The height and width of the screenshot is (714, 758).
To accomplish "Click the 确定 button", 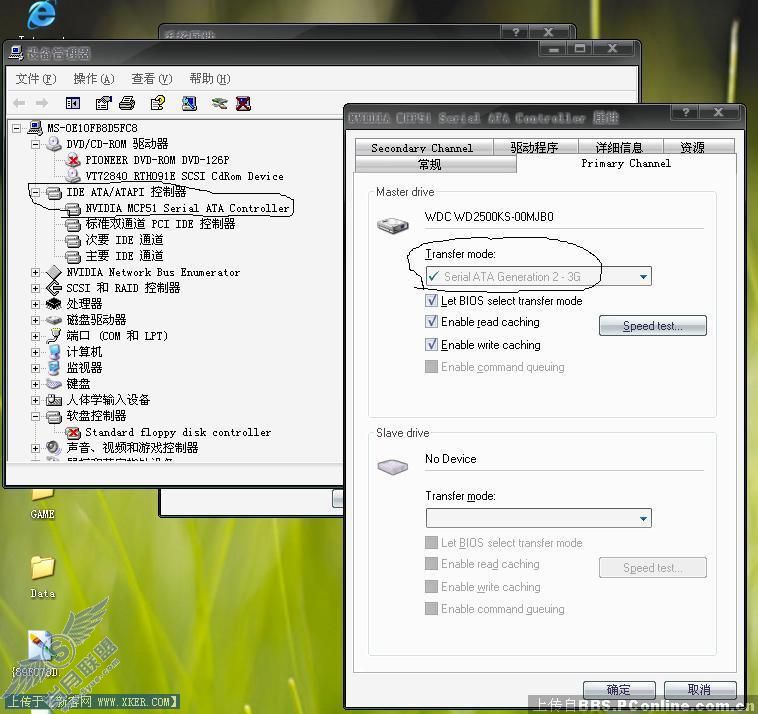I will pos(619,690).
